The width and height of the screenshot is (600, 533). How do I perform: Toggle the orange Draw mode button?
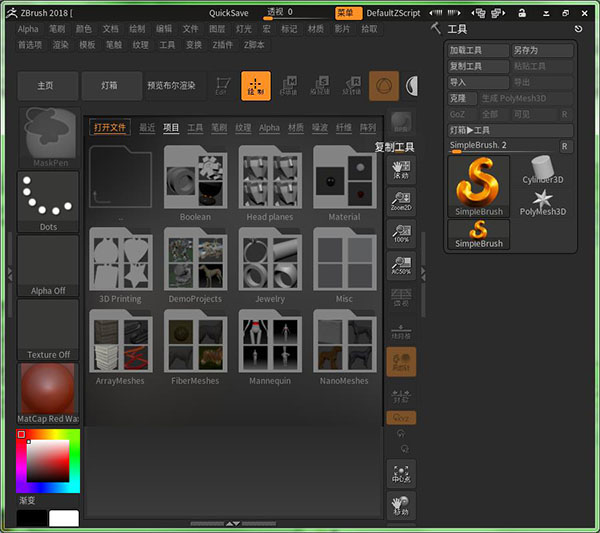point(256,86)
